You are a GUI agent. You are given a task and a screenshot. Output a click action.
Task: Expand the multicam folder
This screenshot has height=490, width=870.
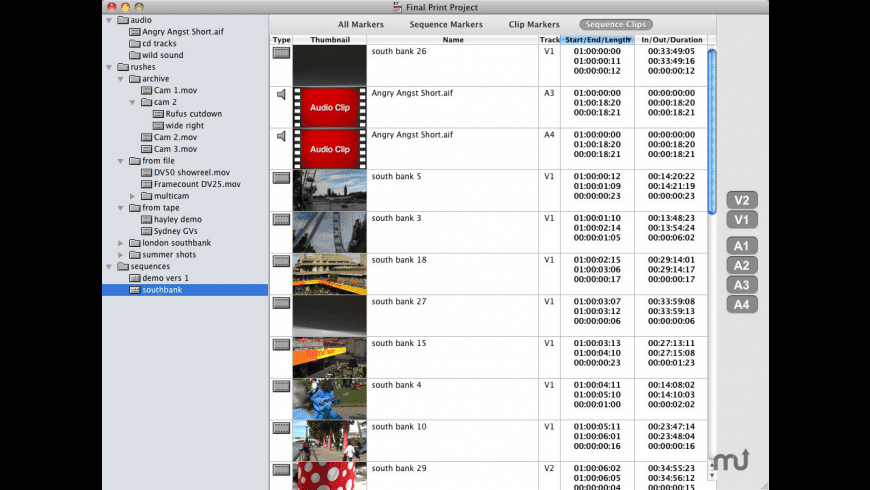click(x=133, y=196)
